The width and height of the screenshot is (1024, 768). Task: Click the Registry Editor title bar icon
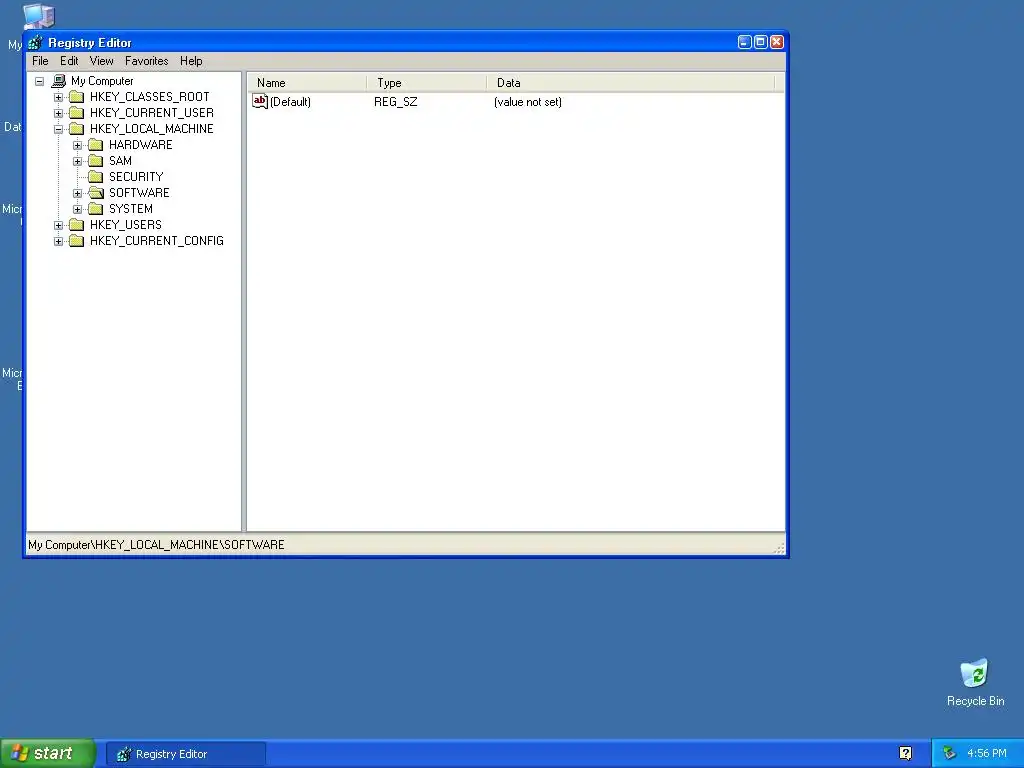click(36, 42)
